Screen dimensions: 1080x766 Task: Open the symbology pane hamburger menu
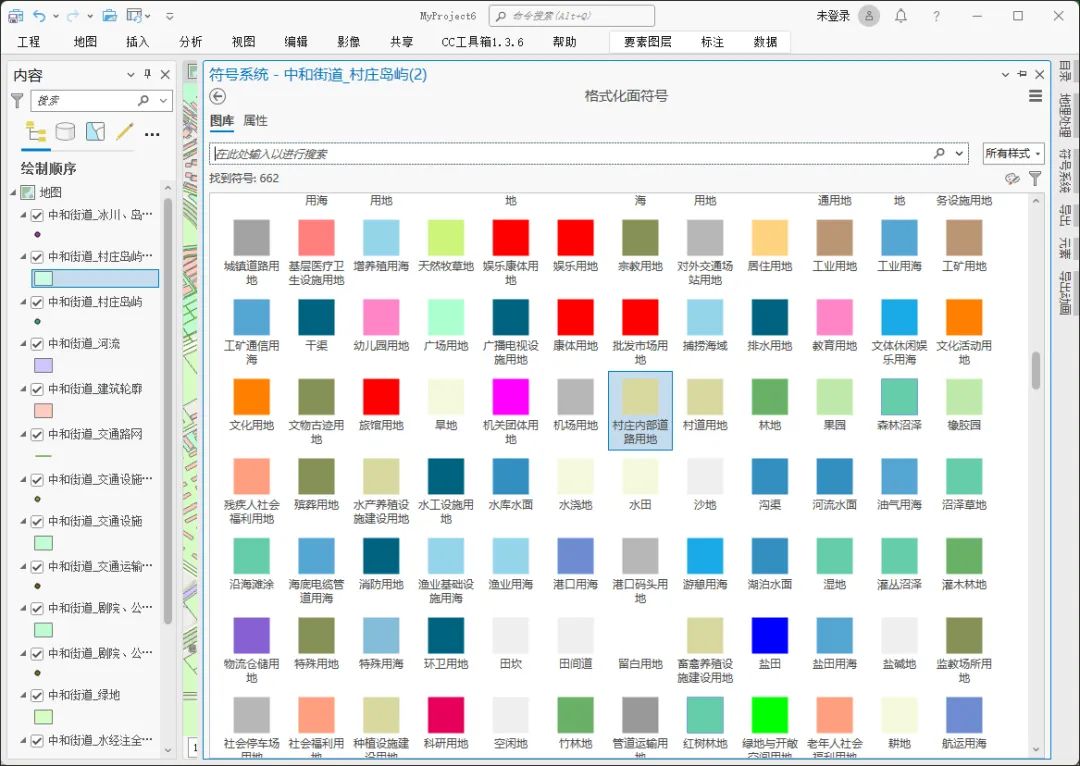tap(1035, 96)
